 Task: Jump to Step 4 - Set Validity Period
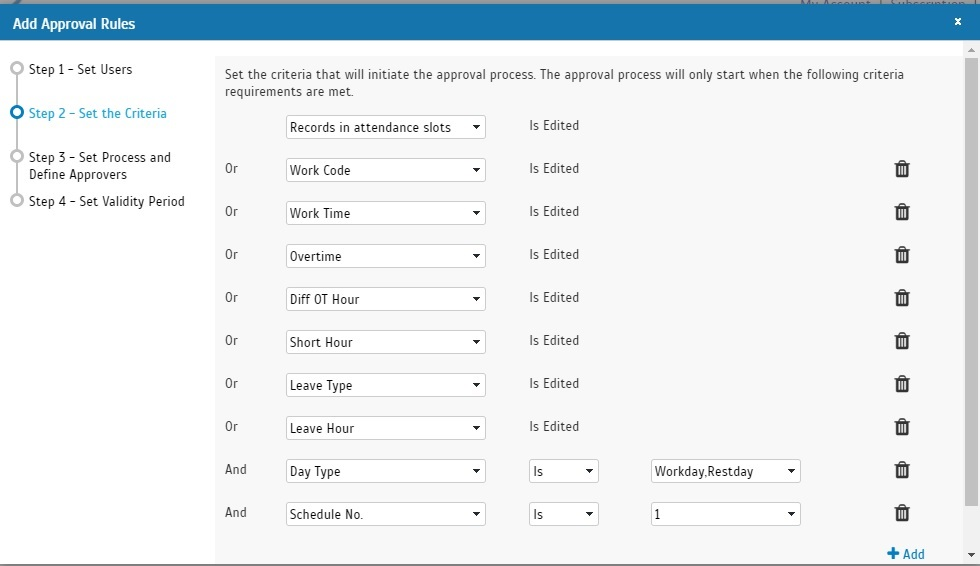pyautogui.click(x=106, y=201)
